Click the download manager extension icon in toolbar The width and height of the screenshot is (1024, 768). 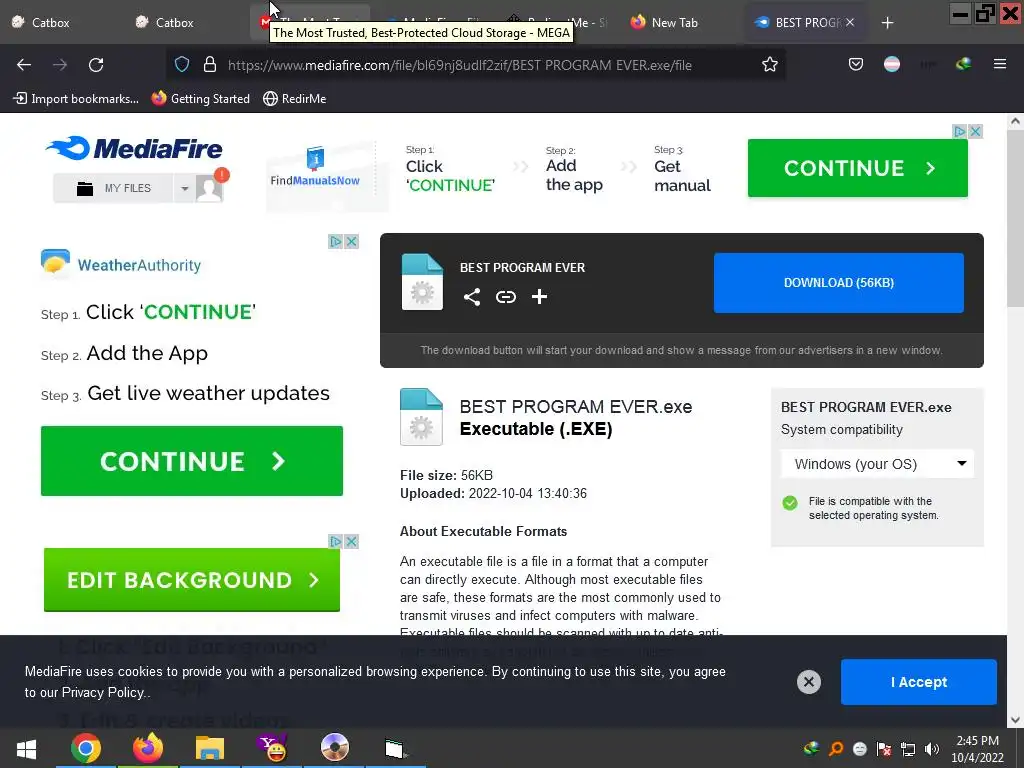963,64
